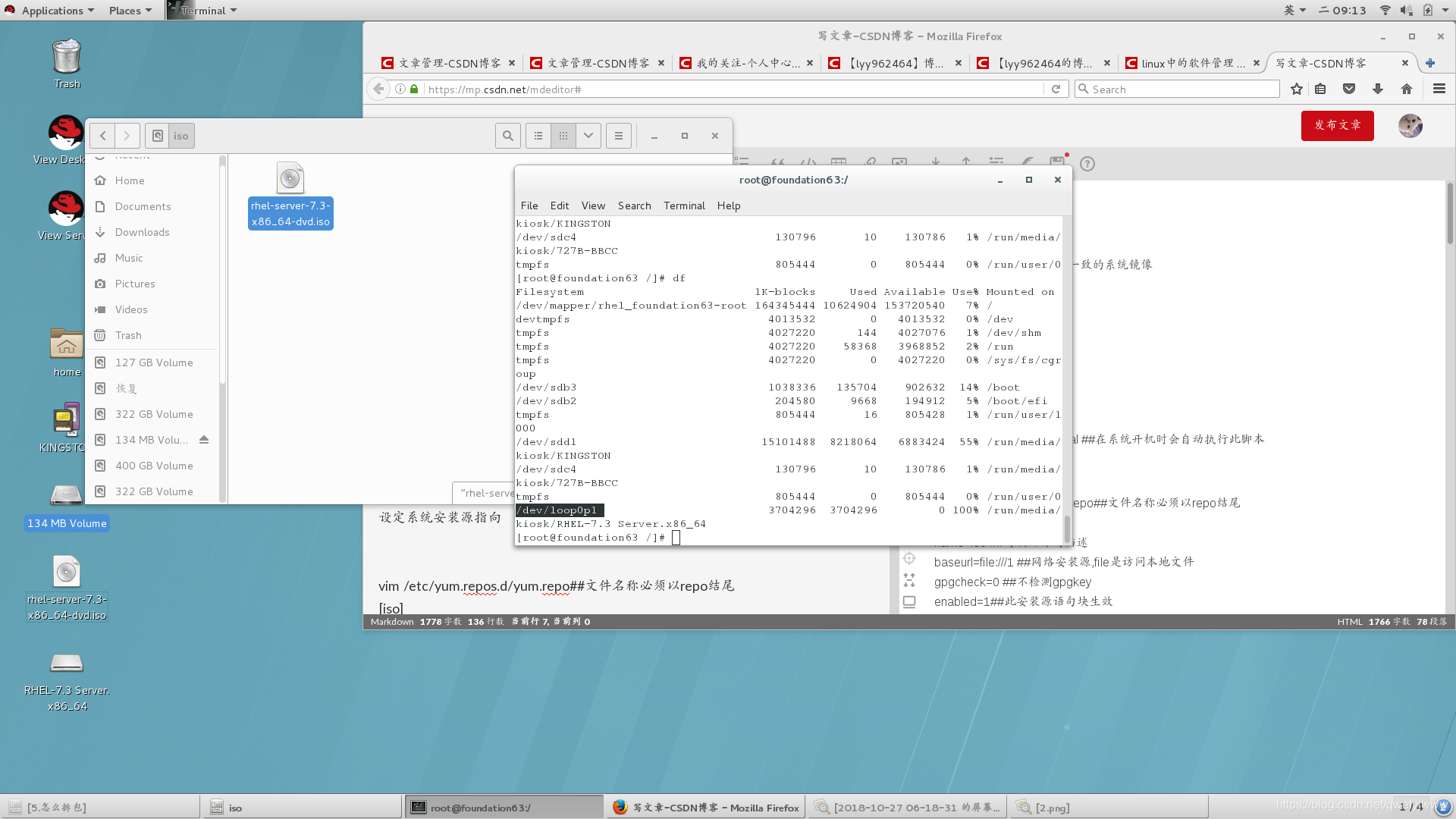The width and height of the screenshot is (1456, 819).
Task: Switch to the linux中的软件管理 Firefox tab
Action: [x=1192, y=63]
